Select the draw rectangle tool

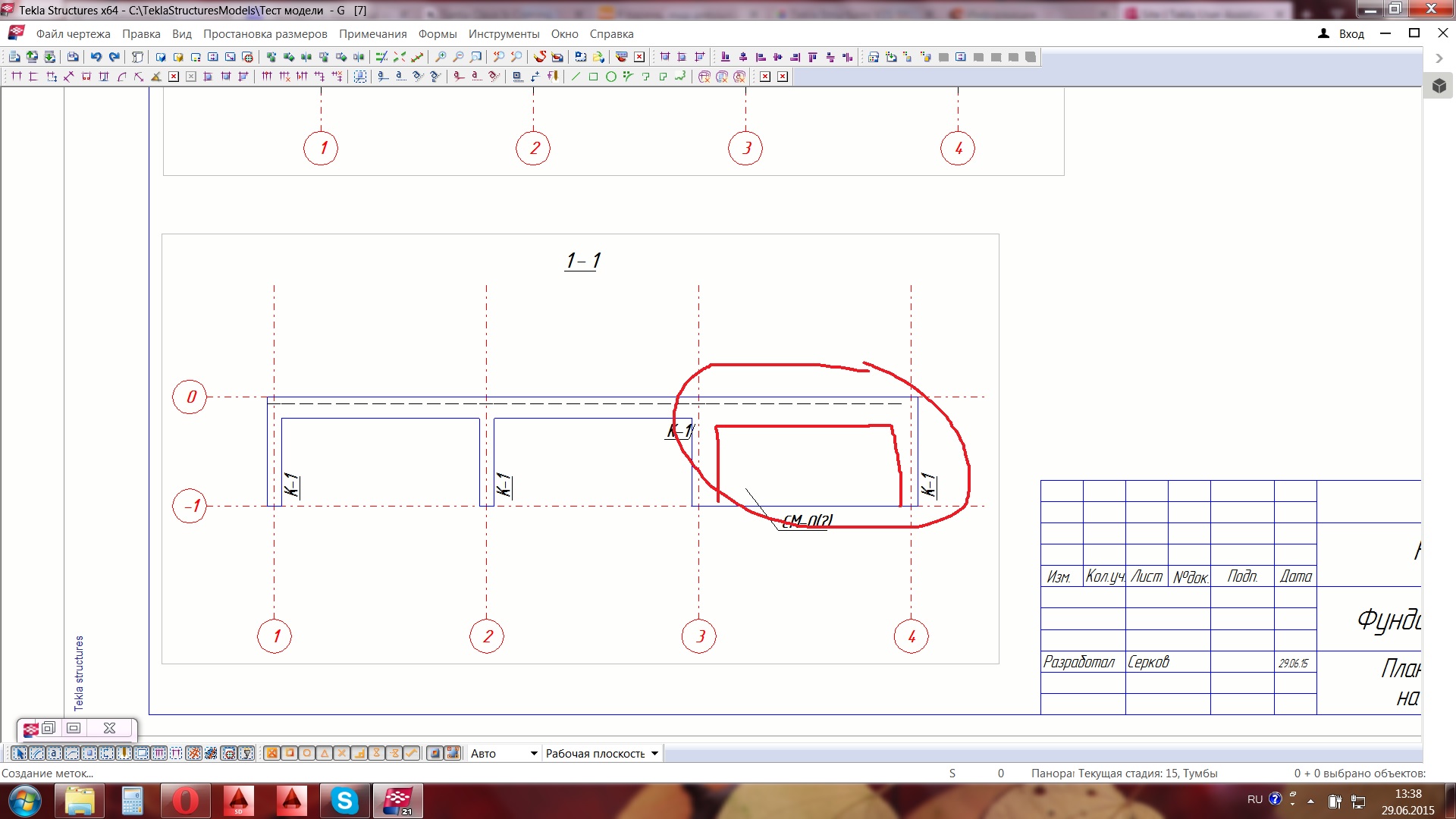594,77
